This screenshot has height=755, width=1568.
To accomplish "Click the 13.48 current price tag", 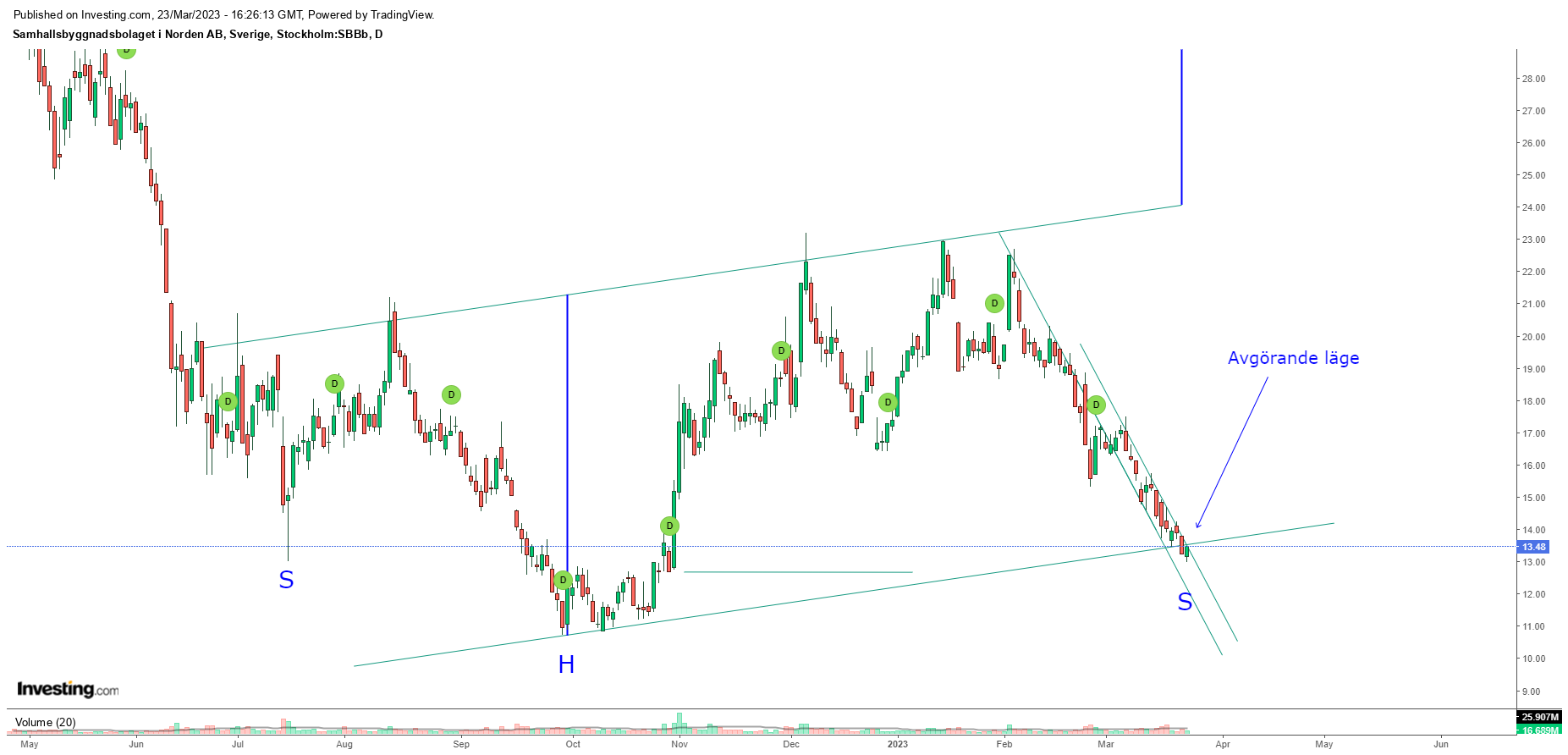I will [1534, 547].
